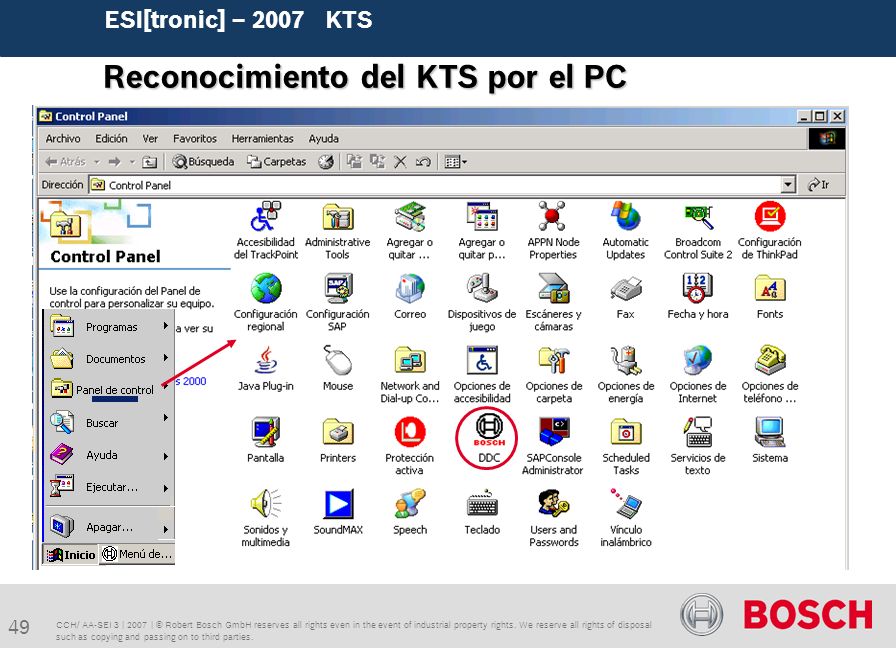Image resolution: width=896 pixels, height=648 pixels.
Task: Open the Bosch DDC icon
Action: pos(489,431)
